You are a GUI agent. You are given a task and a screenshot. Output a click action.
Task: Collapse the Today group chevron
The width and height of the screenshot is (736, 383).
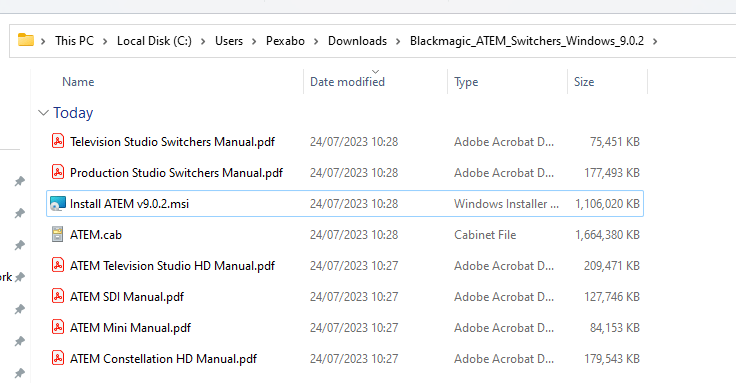(43, 113)
